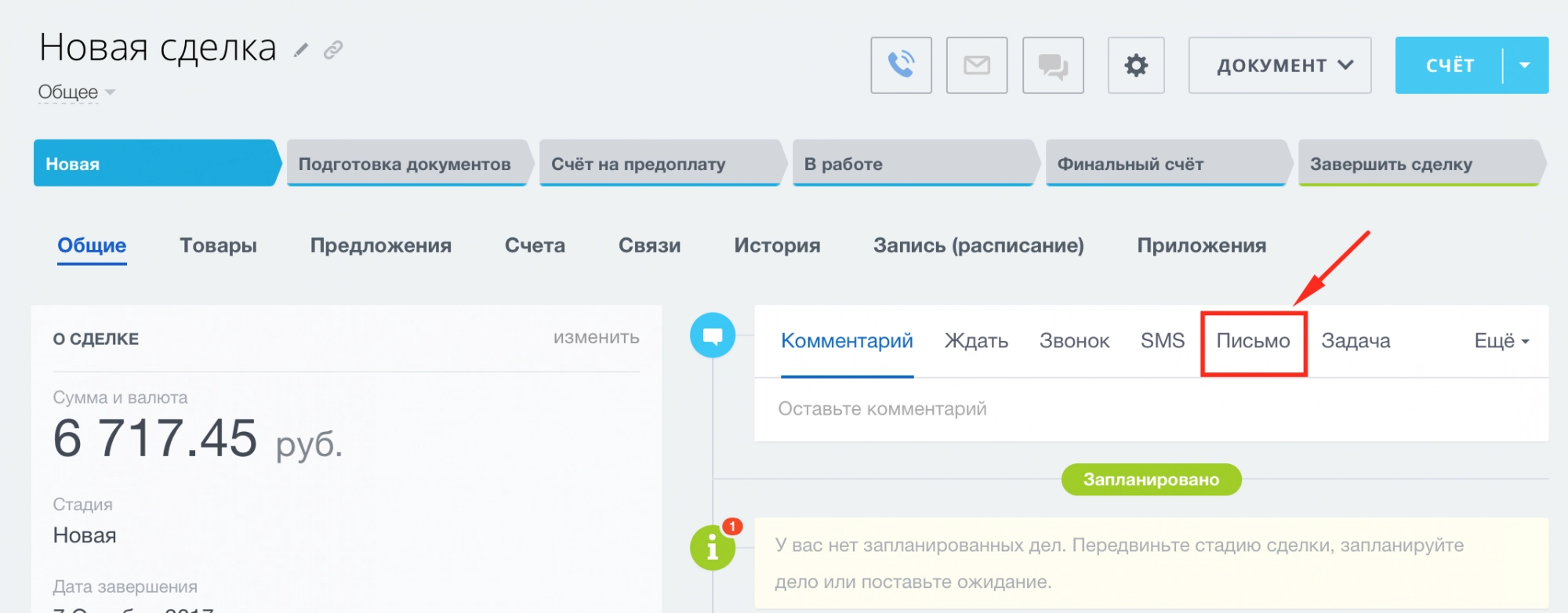Click the green info icon with badge
This screenshot has width=1568, height=613.
713,547
